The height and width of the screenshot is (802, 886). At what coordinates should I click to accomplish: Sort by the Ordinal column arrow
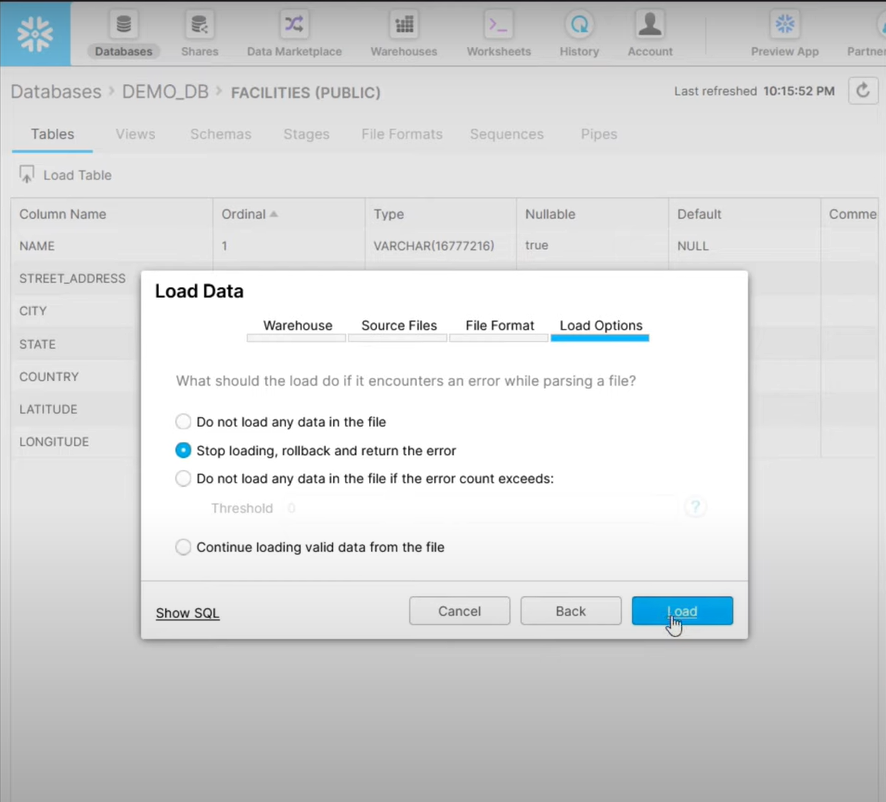(274, 214)
